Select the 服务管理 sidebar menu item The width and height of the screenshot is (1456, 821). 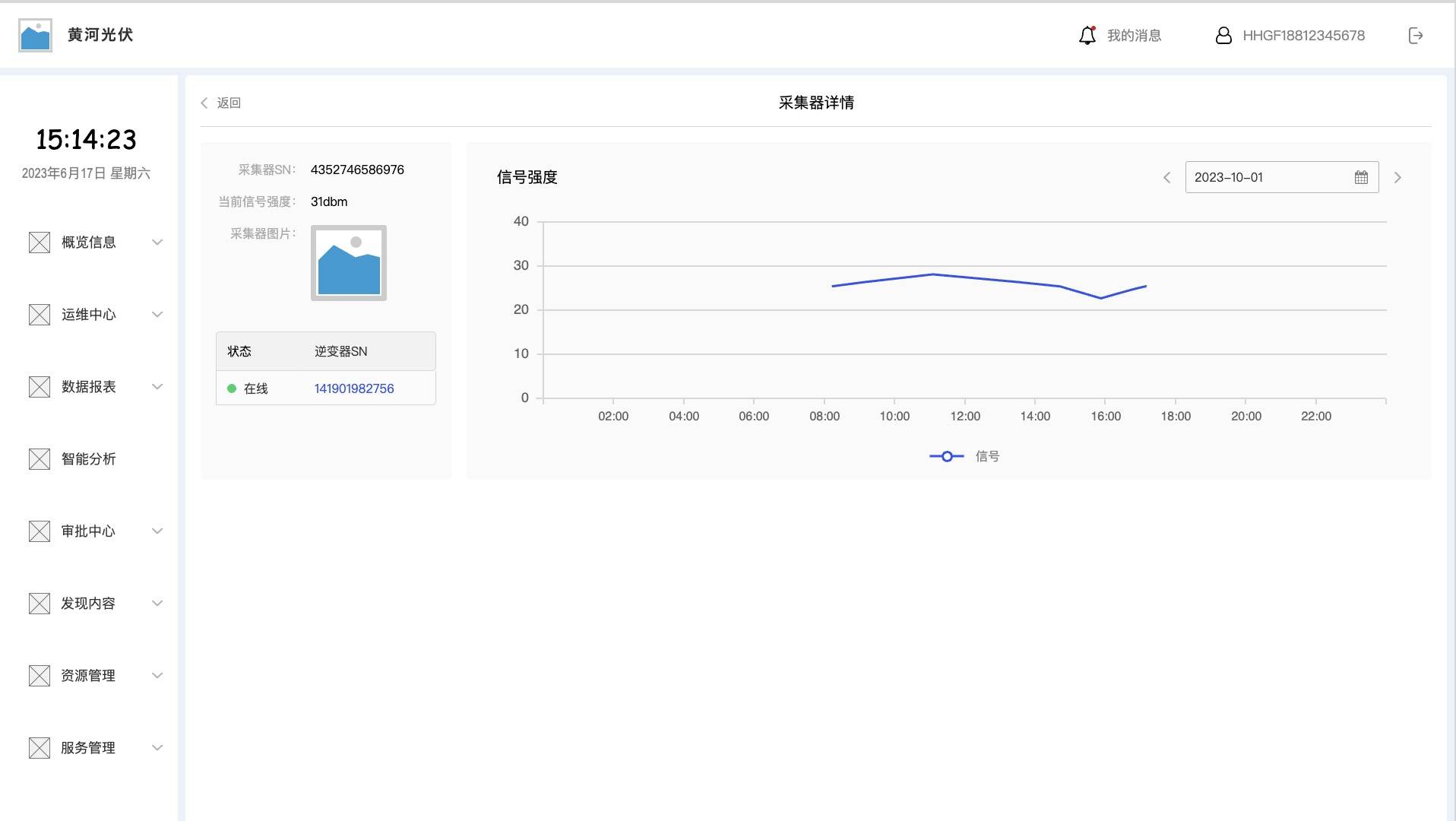click(88, 747)
